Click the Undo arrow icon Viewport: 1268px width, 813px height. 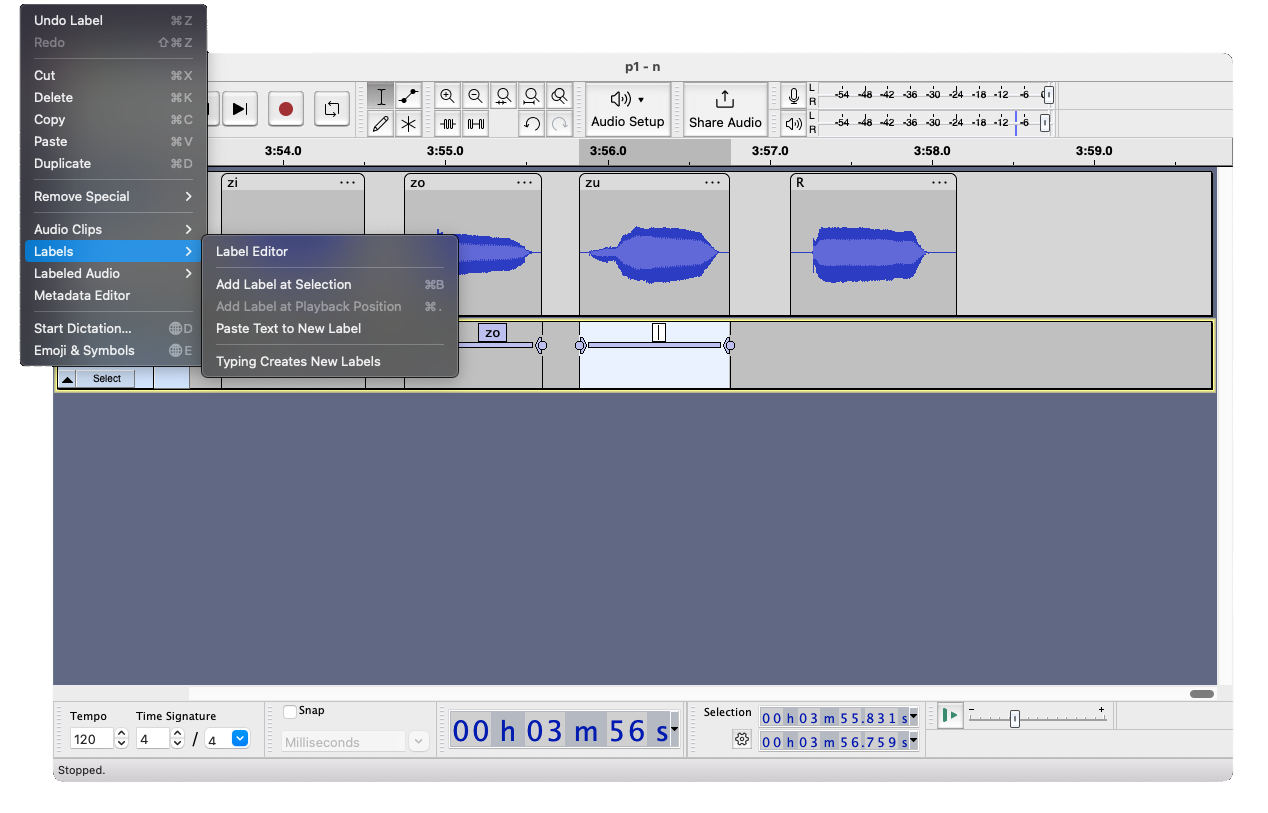pyautogui.click(x=532, y=124)
